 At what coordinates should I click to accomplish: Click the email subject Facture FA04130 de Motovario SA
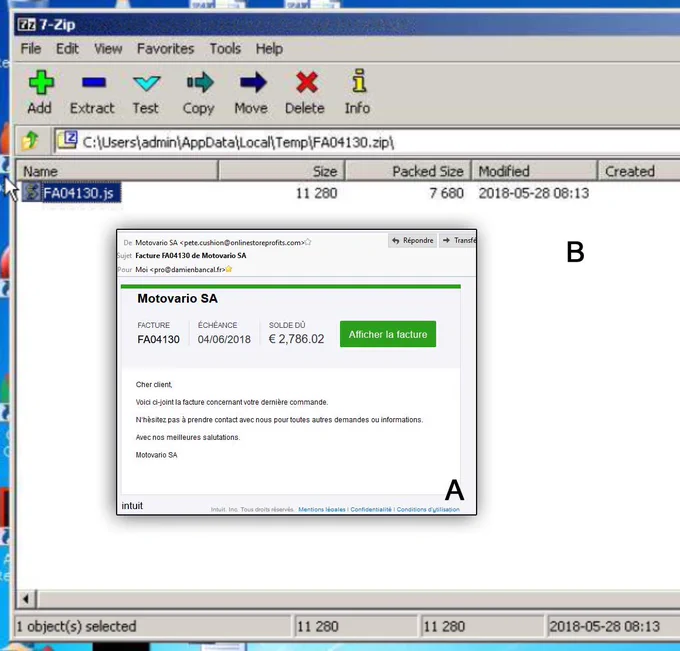point(191,255)
